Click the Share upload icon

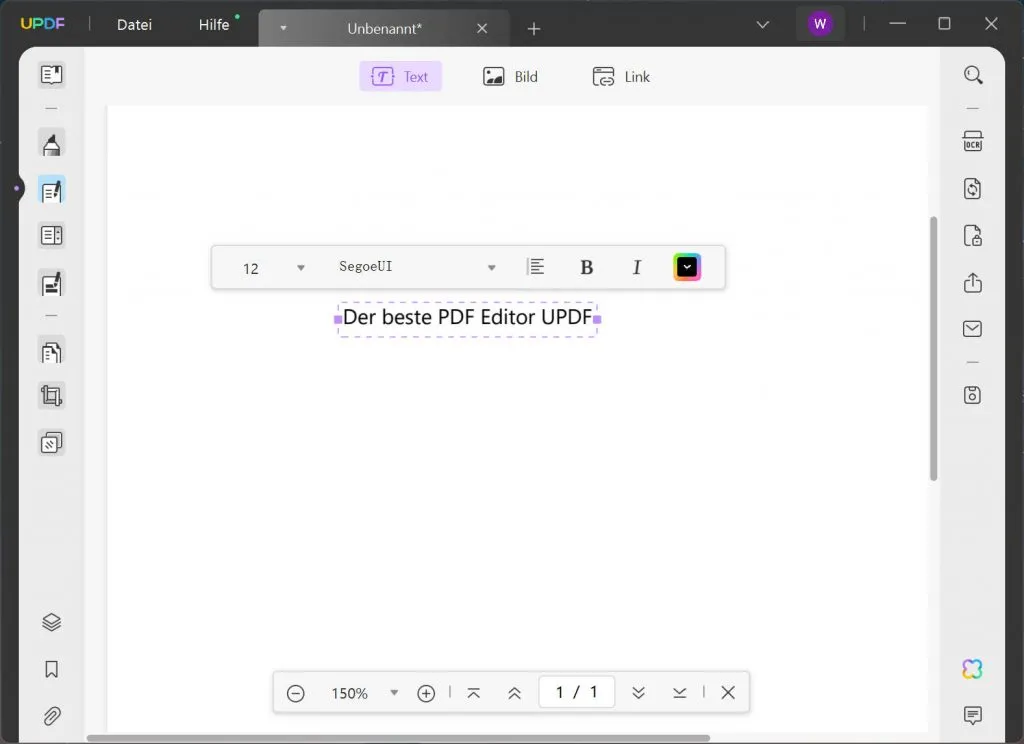click(x=973, y=282)
